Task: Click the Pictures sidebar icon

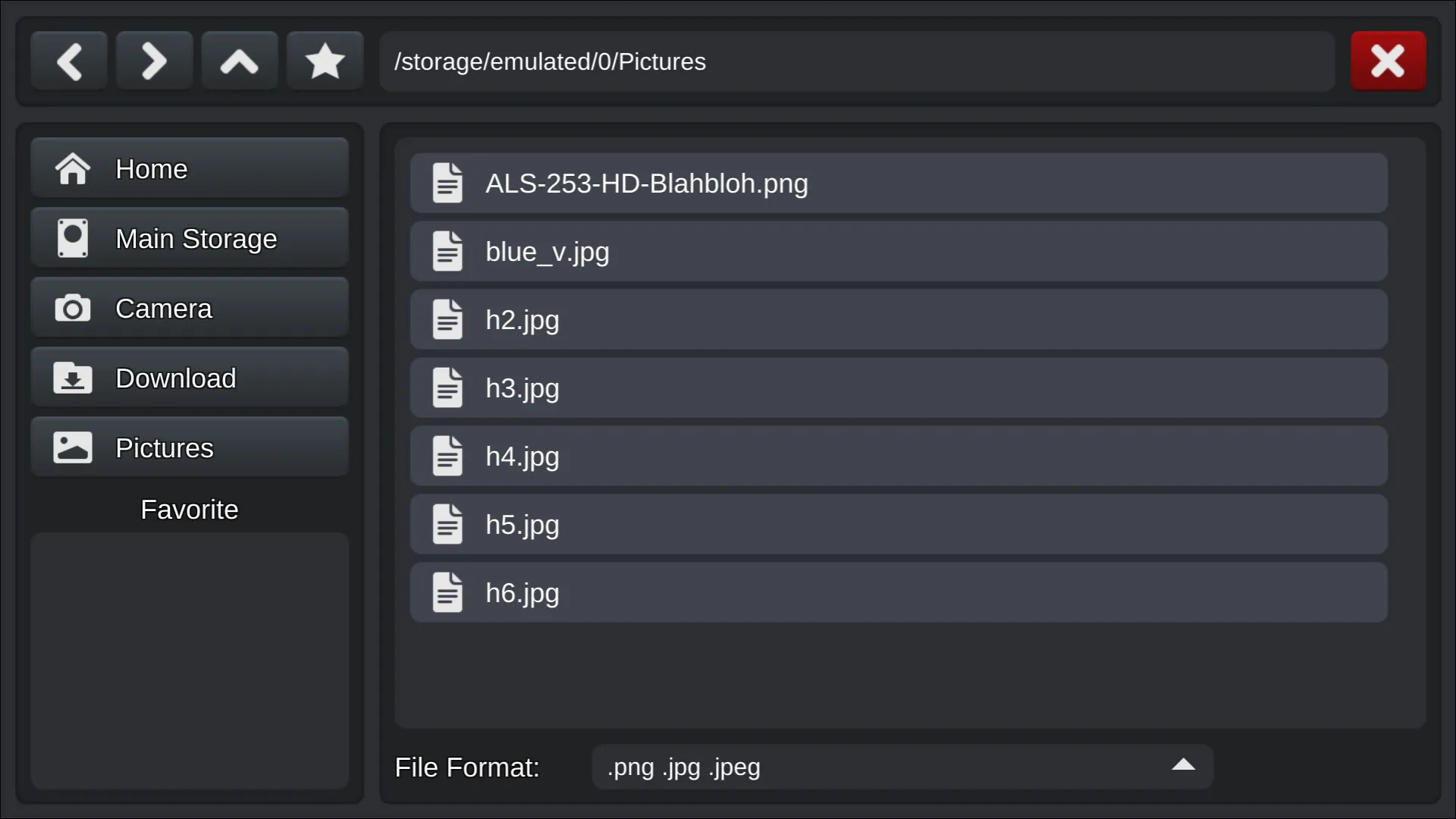Action: 73,448
